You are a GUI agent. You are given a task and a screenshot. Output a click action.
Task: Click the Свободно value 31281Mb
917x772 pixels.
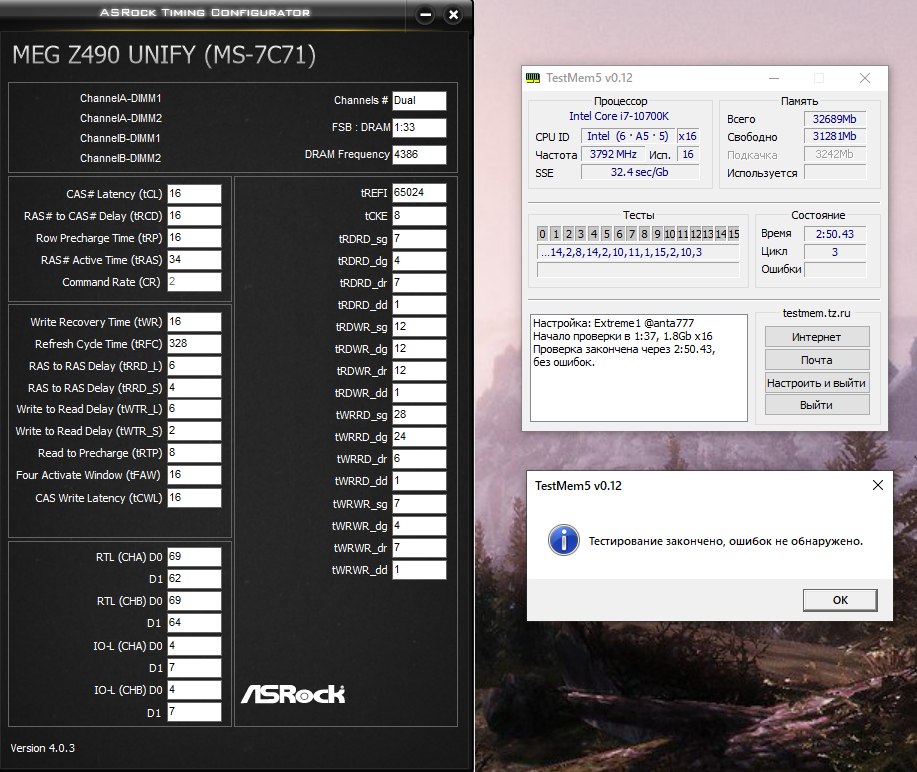[x=835, y=136]
